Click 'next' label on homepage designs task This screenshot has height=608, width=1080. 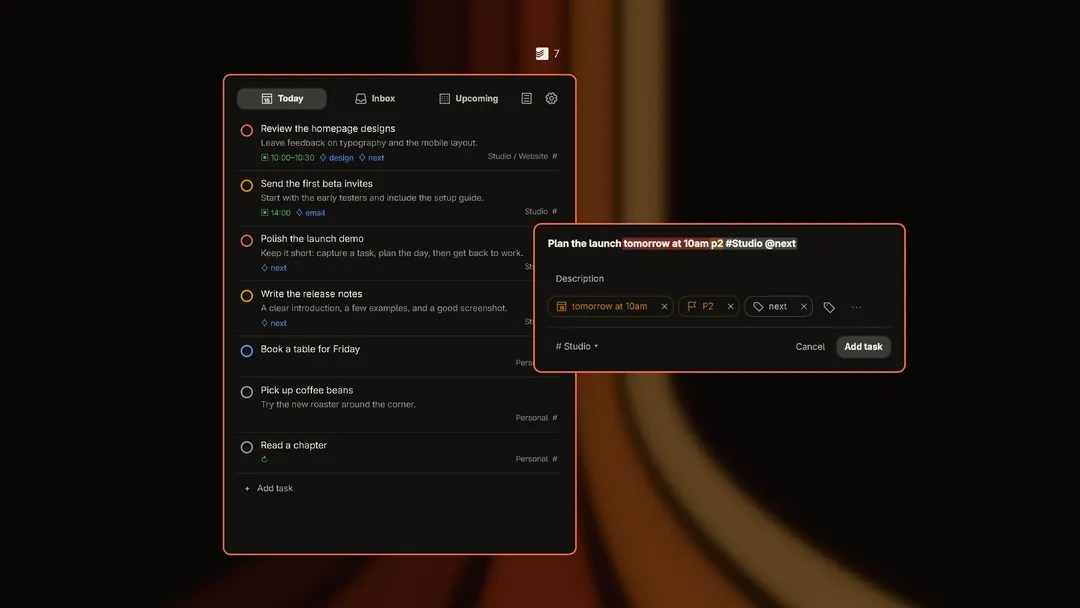pos(372,158)
